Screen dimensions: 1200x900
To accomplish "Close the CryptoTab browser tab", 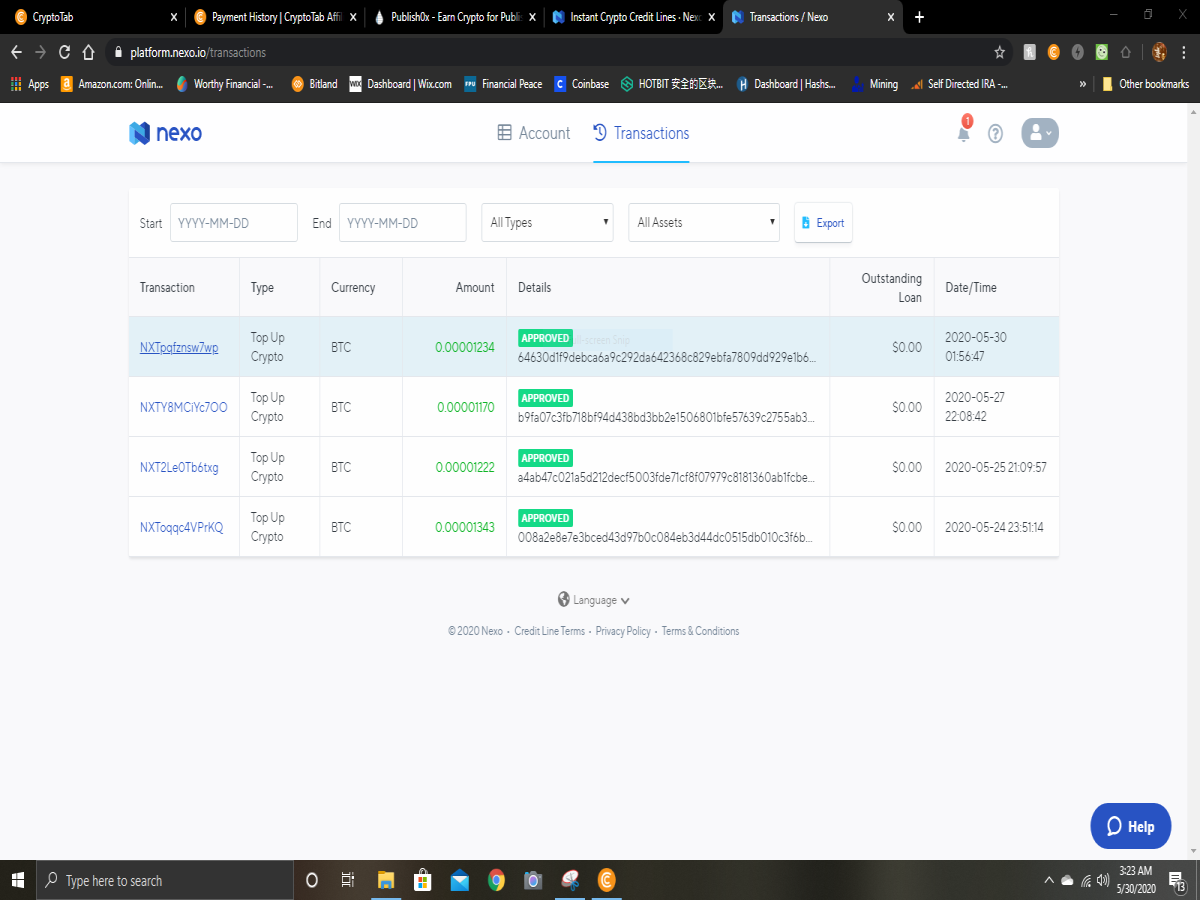I will pyautogui.click(x=174, y=17).
